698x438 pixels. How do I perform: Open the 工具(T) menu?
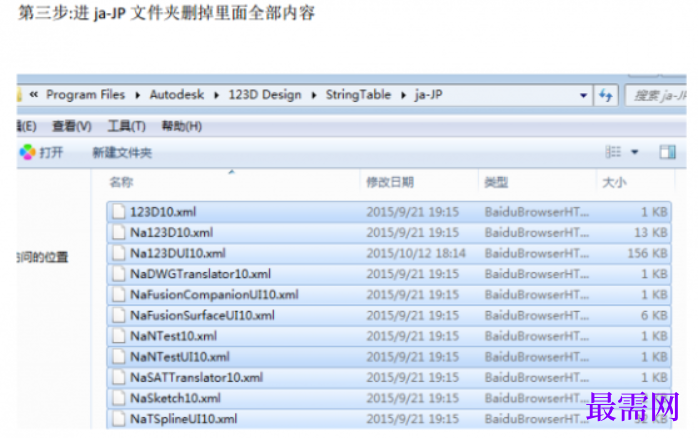pos(126,126)
